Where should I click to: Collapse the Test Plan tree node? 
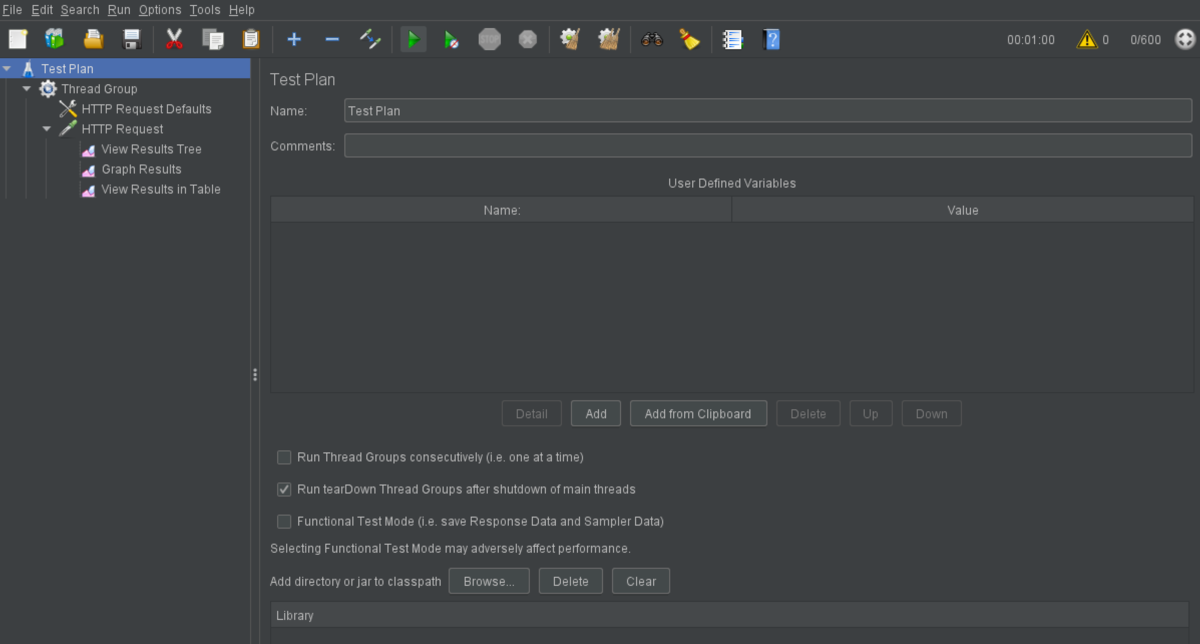coord(7,69)
